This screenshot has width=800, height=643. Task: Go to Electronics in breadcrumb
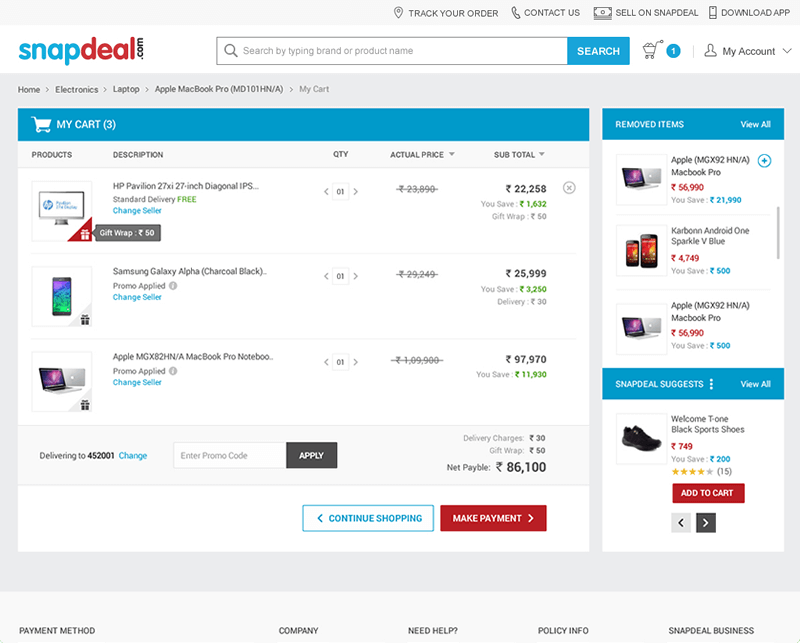click(77, 90)
